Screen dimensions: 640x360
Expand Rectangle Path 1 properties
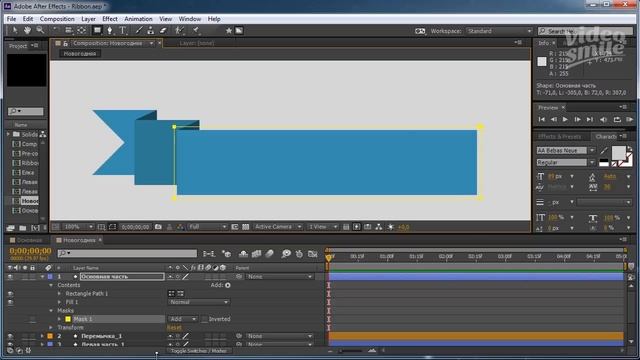[x=60, y=294]
